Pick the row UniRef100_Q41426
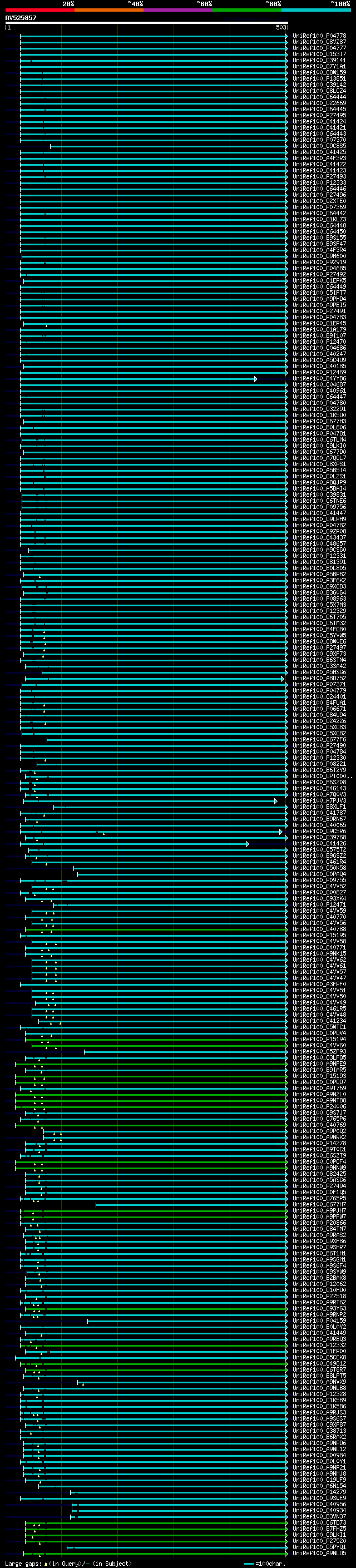Viewport: 356px width, 1568px height. (319, 844)
